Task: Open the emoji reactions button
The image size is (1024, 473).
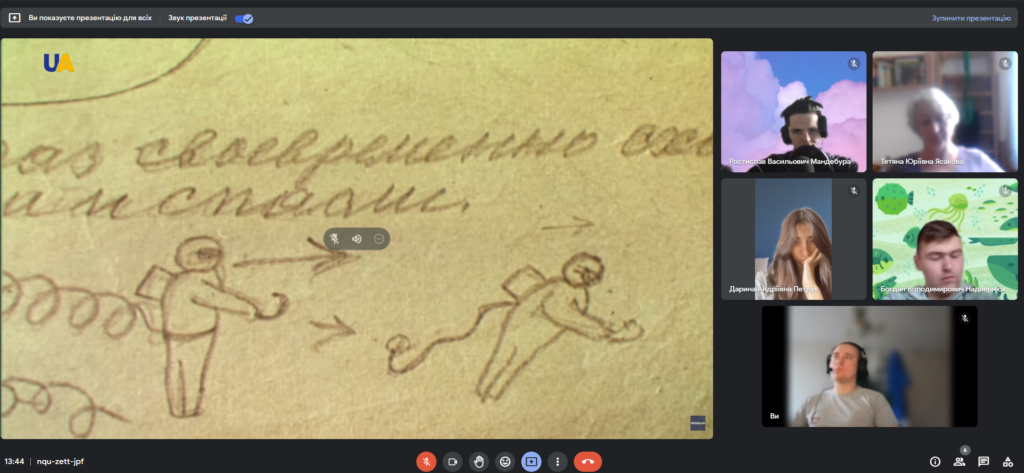Action: [505, 461]
